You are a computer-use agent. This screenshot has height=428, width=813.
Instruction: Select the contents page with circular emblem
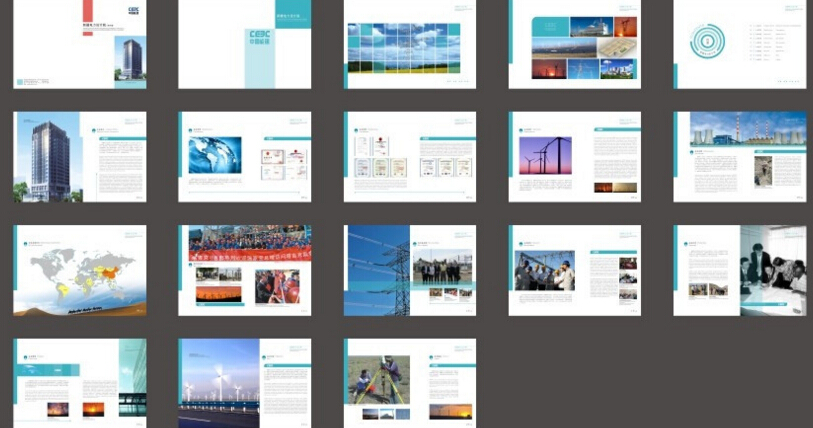click(740, 44)
